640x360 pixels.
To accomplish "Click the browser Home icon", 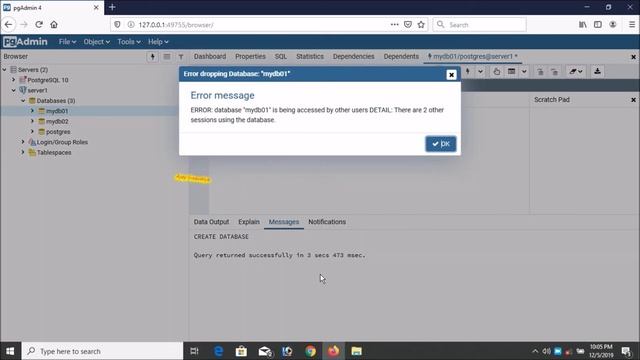I will (x=54, y=24).
